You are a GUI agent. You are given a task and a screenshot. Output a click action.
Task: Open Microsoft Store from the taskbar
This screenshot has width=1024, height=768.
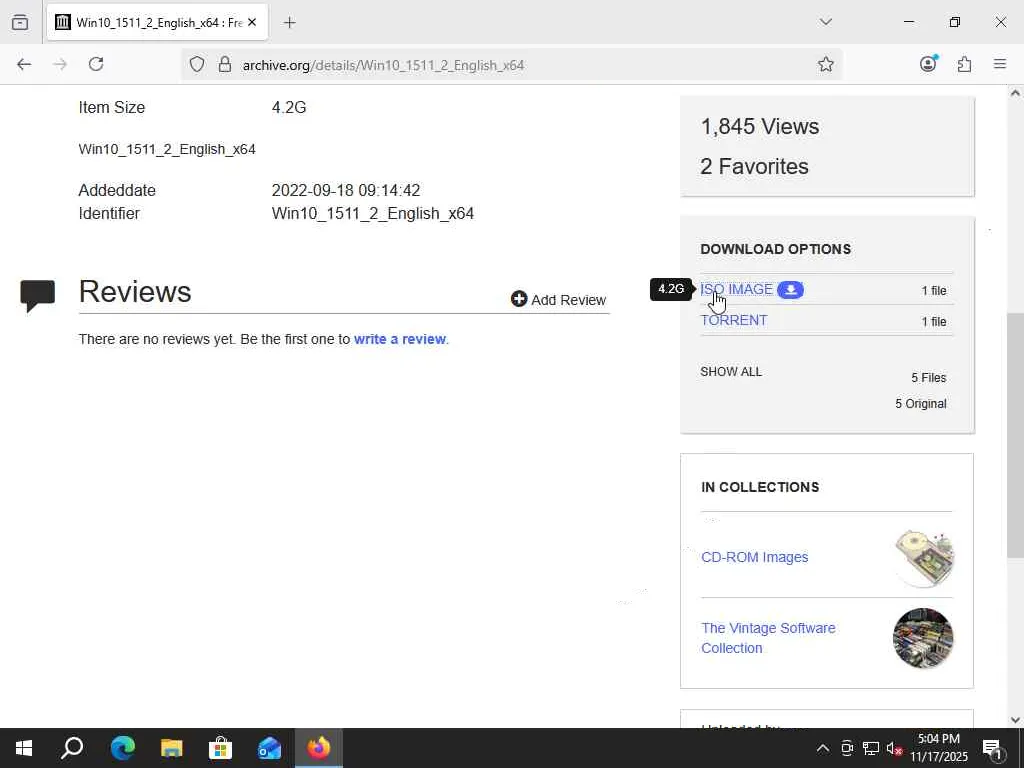[x=221, y=748]
